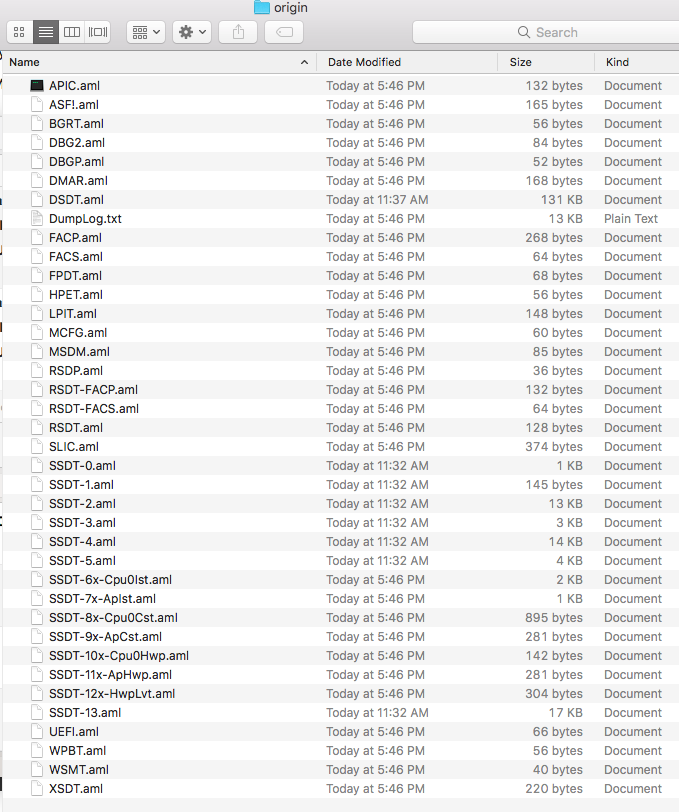Image resolution: width=679 pixels, height=812 pixels.
Task: Open the Action gear menu
Action: click(192, 32)
